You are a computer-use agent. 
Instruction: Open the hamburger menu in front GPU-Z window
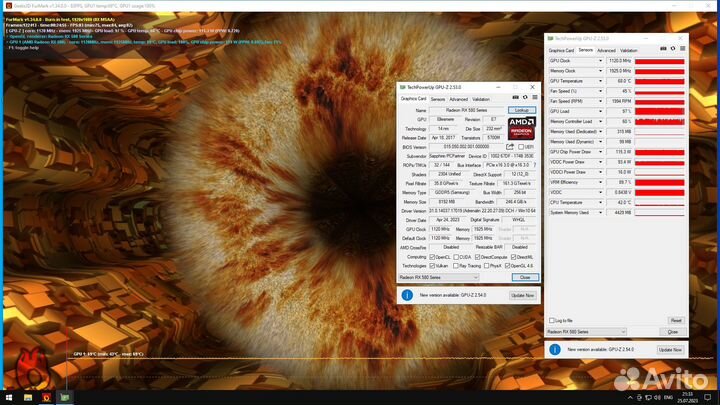pyautogui.click(x=535, y=97)
